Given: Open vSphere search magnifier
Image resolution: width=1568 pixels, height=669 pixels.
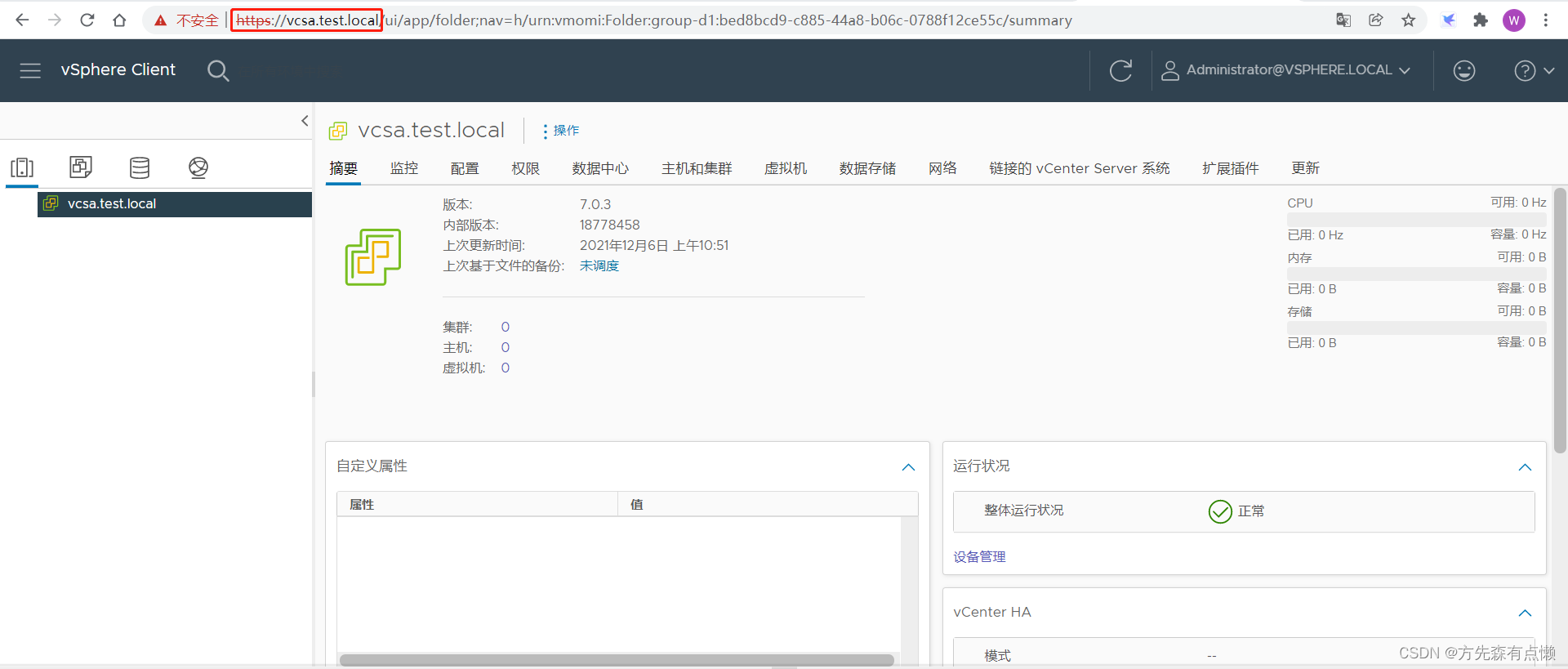Looking at the screenshot, I should point(218,71).
